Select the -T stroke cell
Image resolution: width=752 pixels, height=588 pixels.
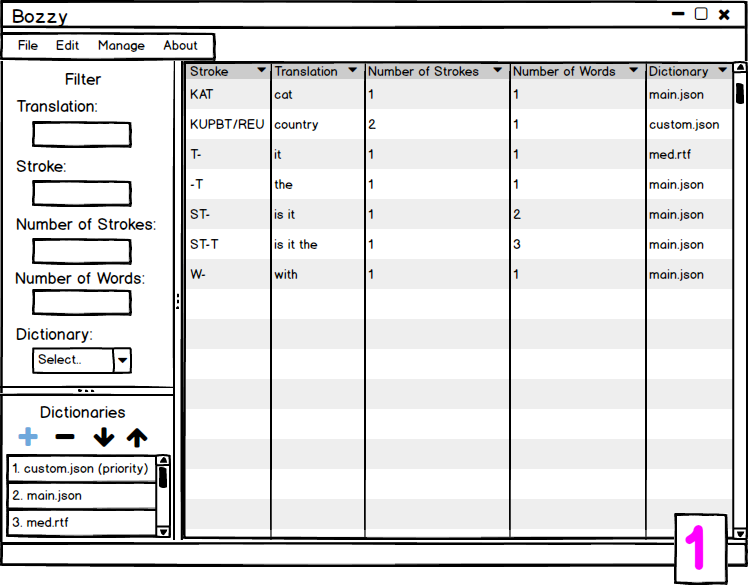(228, 184)
